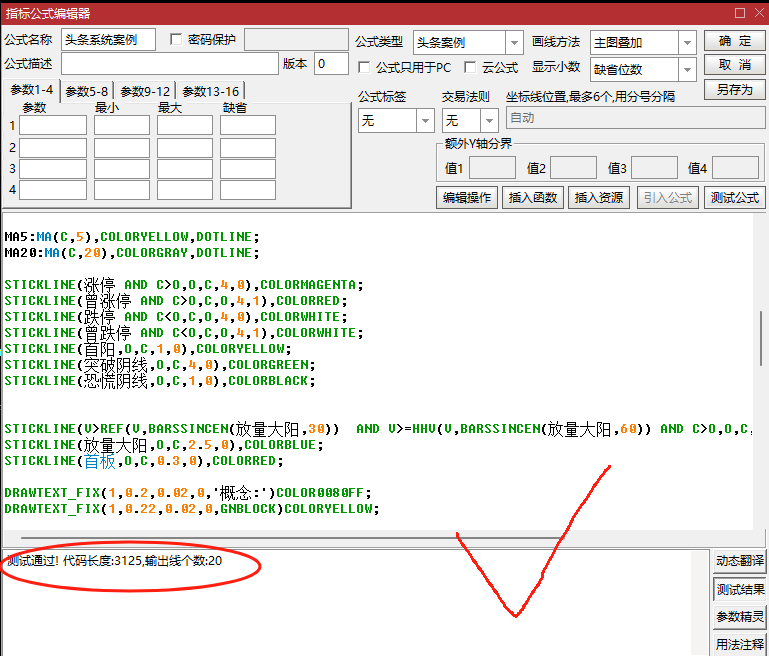Click the 另存为 button
This screenshot has height=656, width=769.
coord(734,89)
